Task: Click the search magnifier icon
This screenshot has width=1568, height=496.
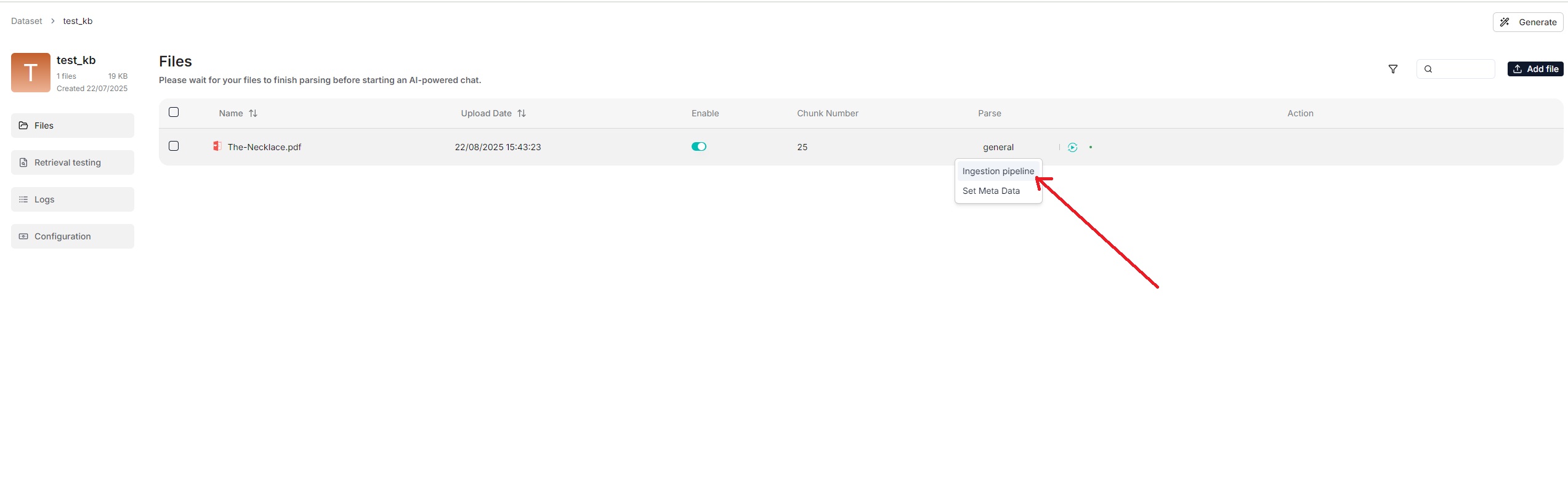Action: coord(1428,69)
